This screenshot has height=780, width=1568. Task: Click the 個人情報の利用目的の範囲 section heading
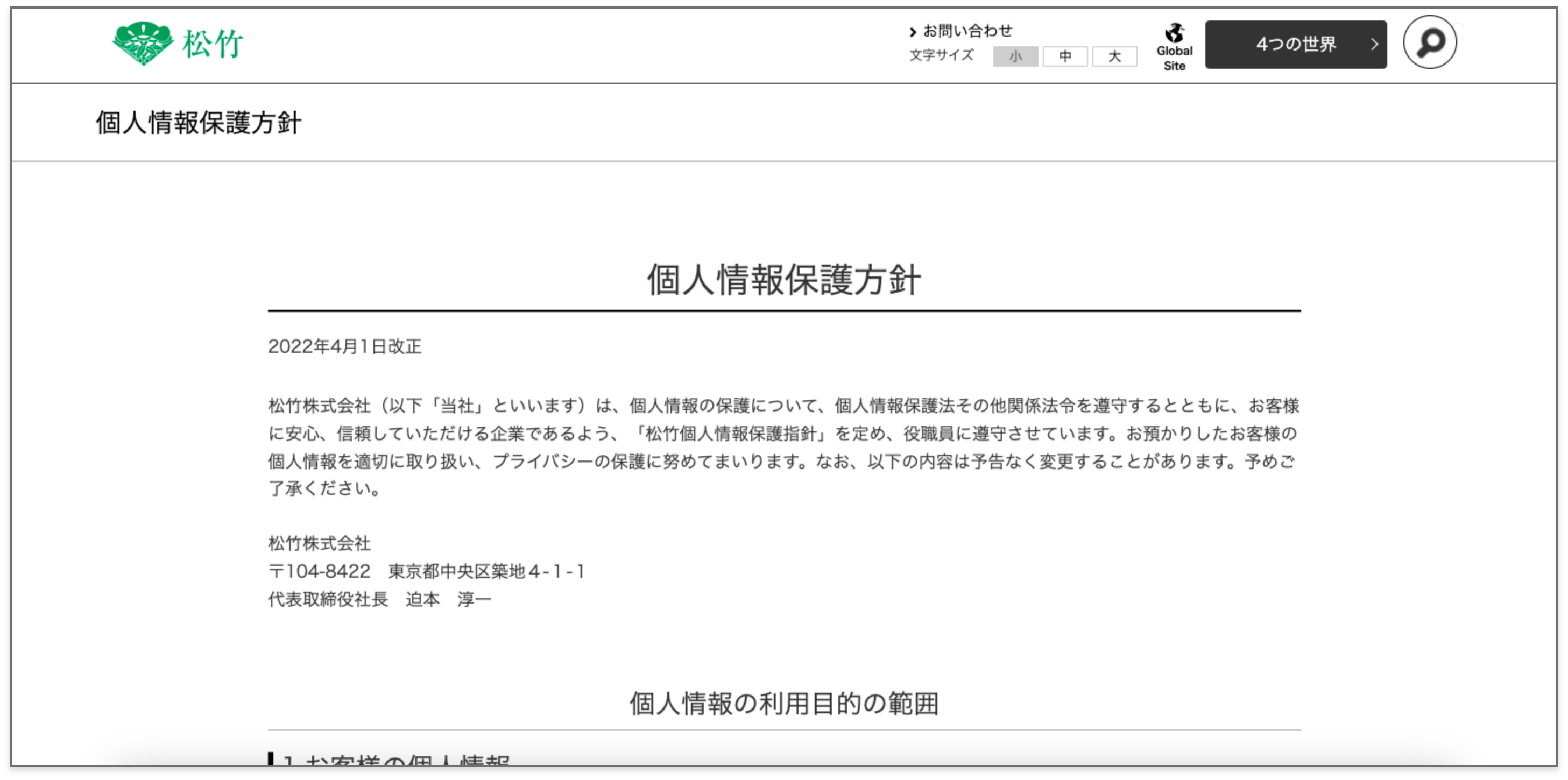783,703
